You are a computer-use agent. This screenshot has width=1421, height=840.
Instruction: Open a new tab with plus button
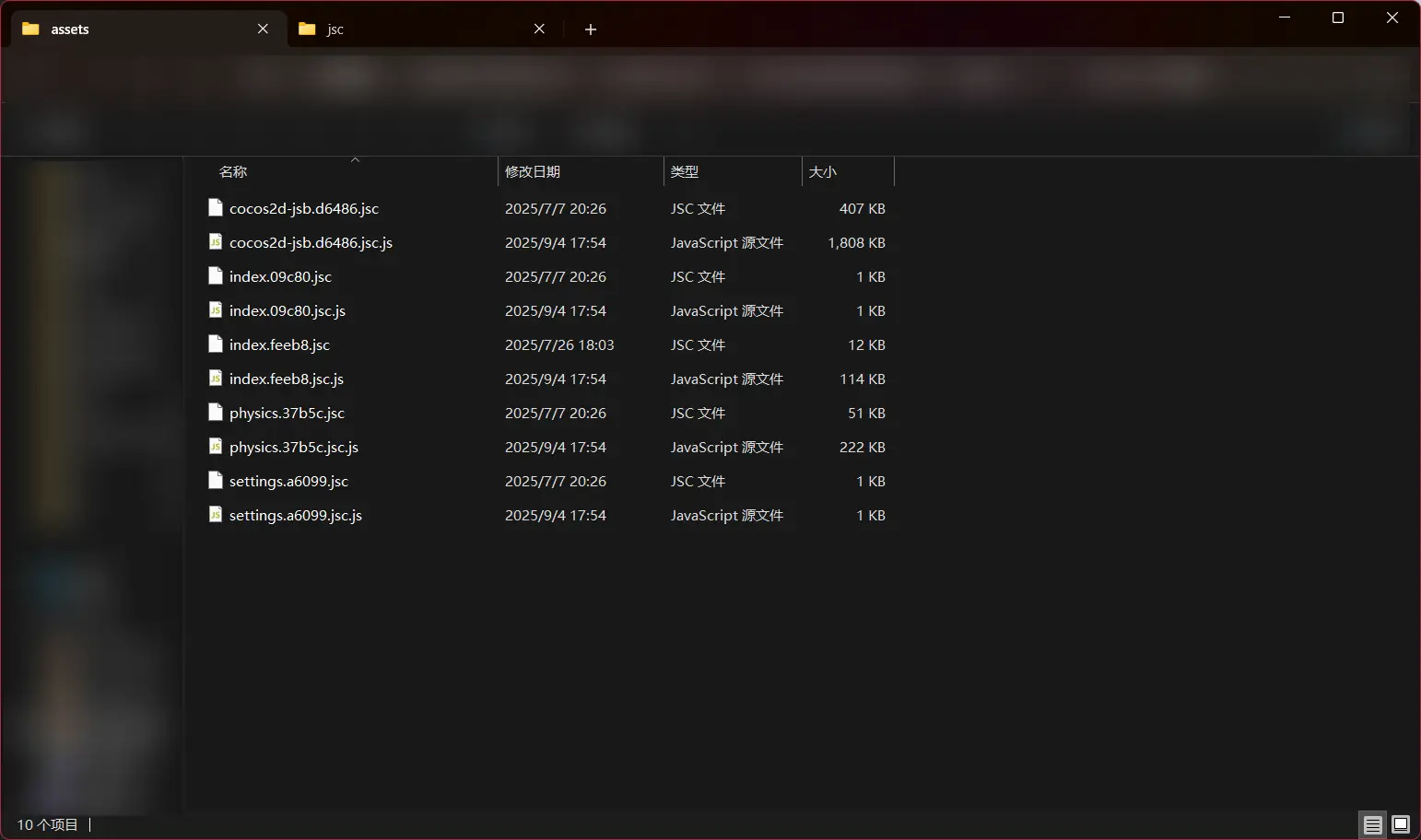tap(591, 29)
